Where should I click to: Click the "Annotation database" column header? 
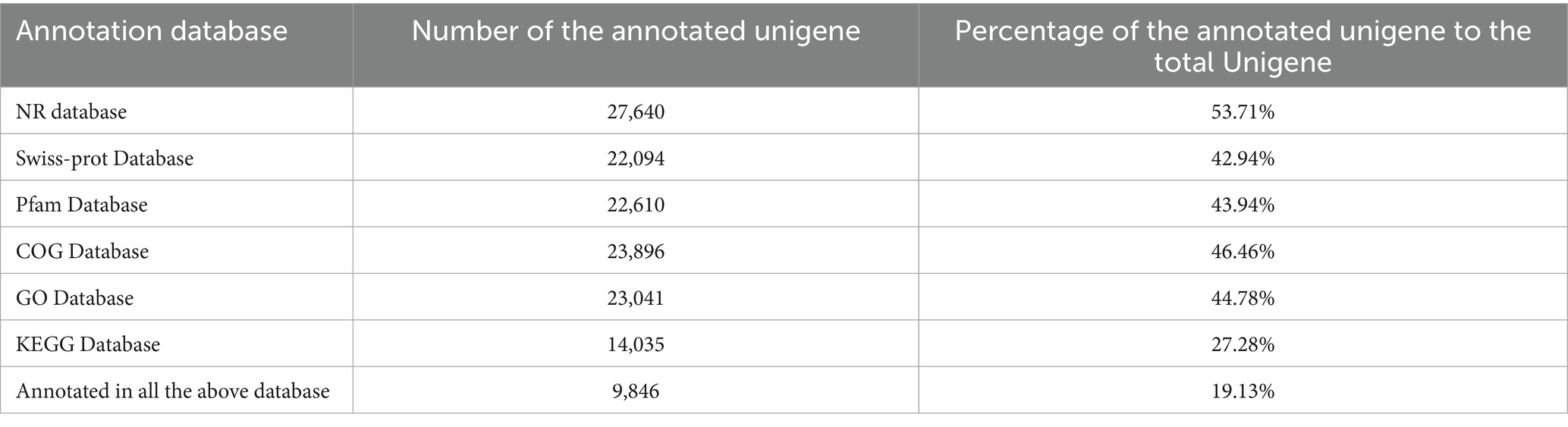152,31
